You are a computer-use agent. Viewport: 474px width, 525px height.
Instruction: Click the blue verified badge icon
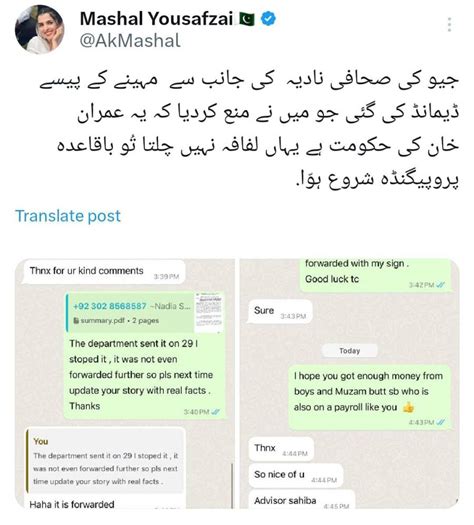pyautogui.click(x=268, y=18)
